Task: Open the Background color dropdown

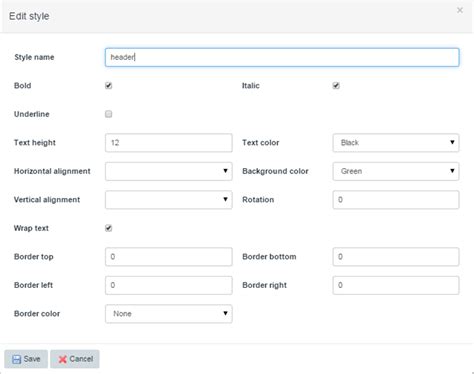Action: [x=396, y=171]
